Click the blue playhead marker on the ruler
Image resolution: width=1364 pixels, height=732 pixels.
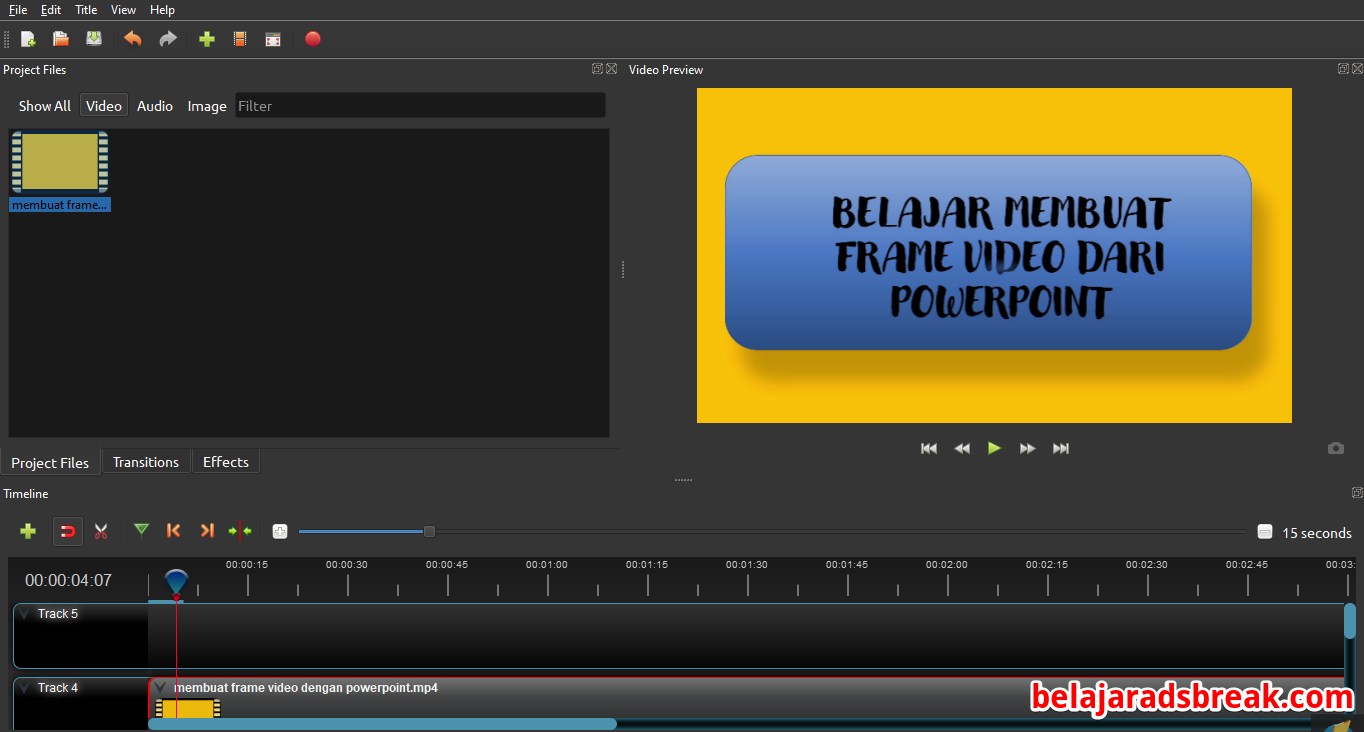pos(176,581)
